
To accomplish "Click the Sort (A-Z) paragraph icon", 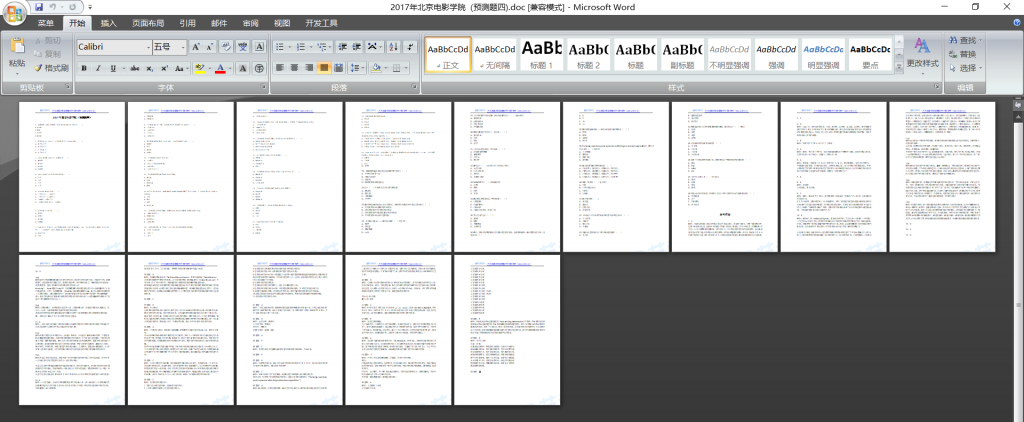I will click(x=393, y=46).
